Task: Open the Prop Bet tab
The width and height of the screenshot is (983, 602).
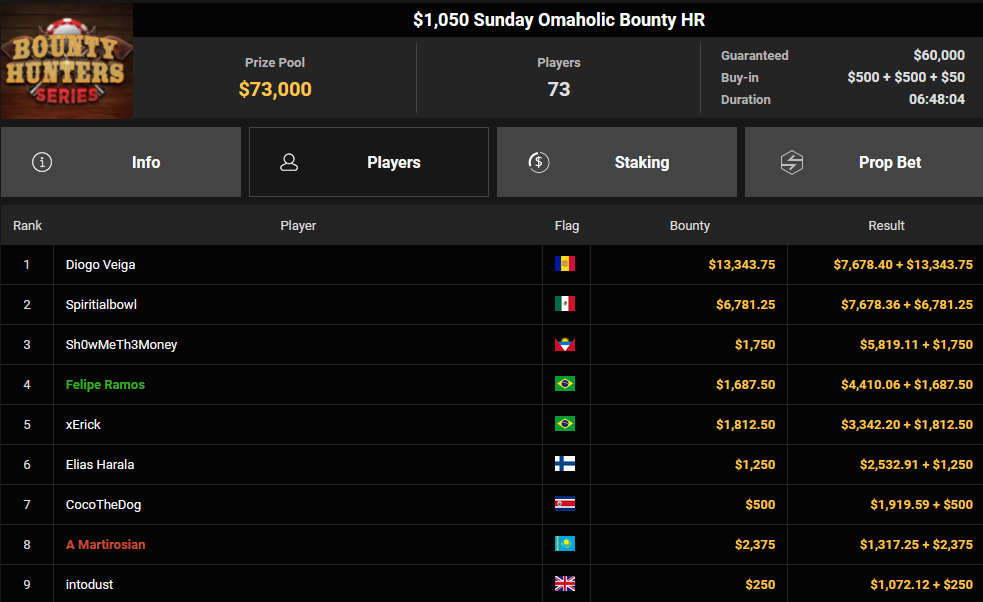Action: [x=864, y=162]
